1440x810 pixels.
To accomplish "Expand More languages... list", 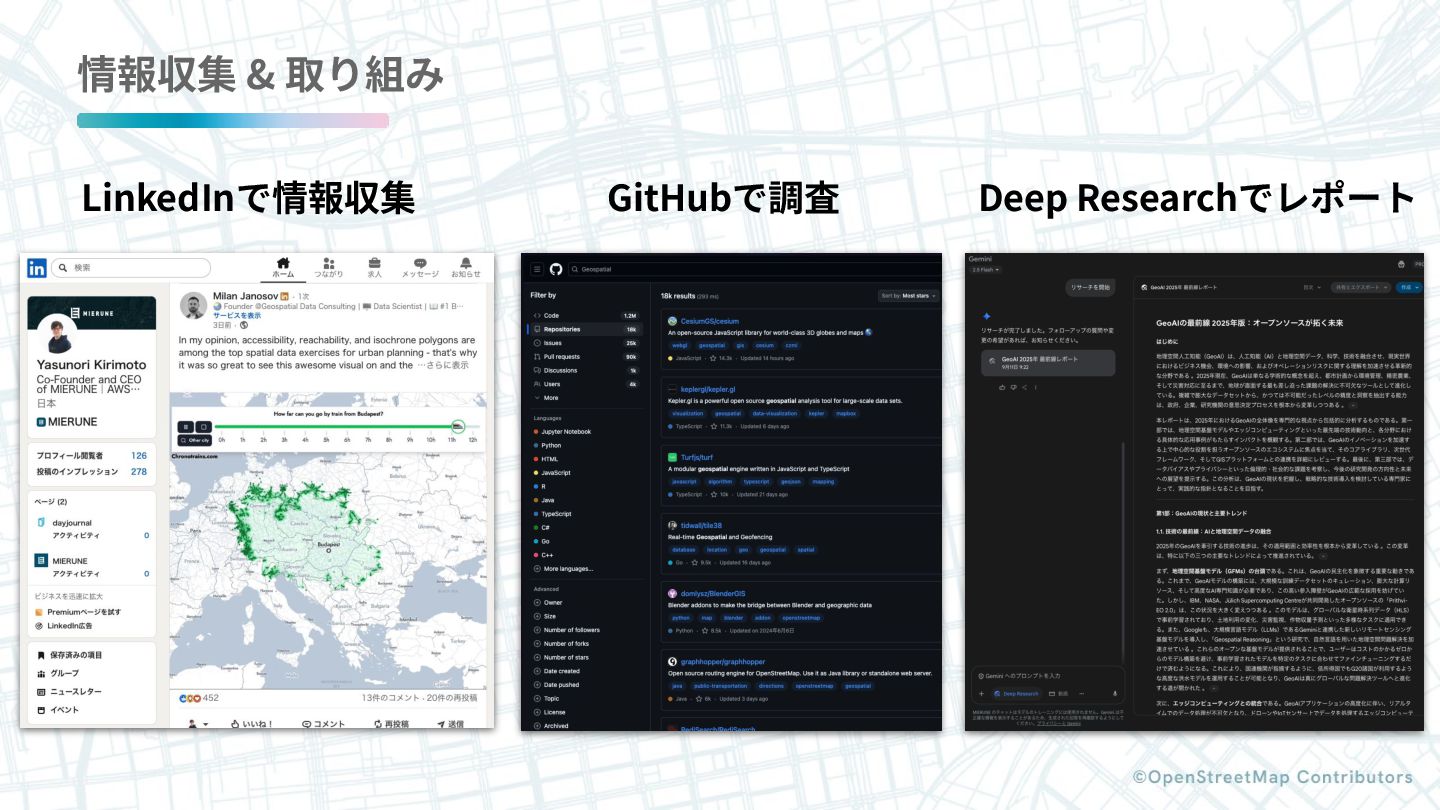I will point(565,569).
